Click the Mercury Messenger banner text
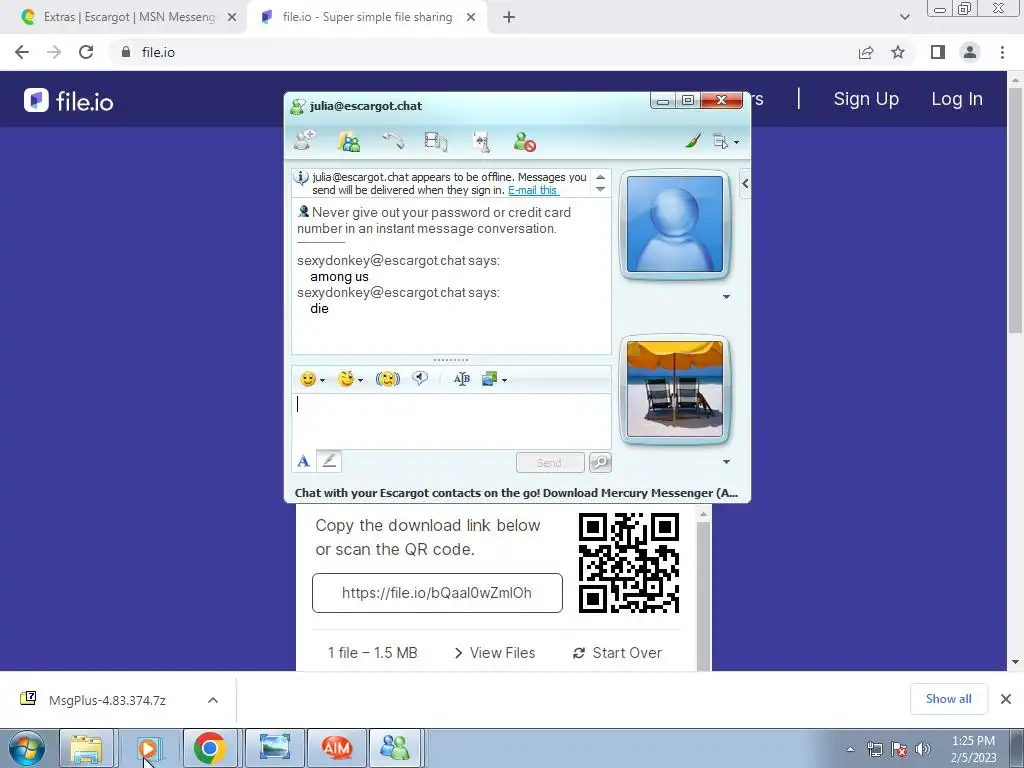Screen dimensions: 1024x768 coord(516,493)
